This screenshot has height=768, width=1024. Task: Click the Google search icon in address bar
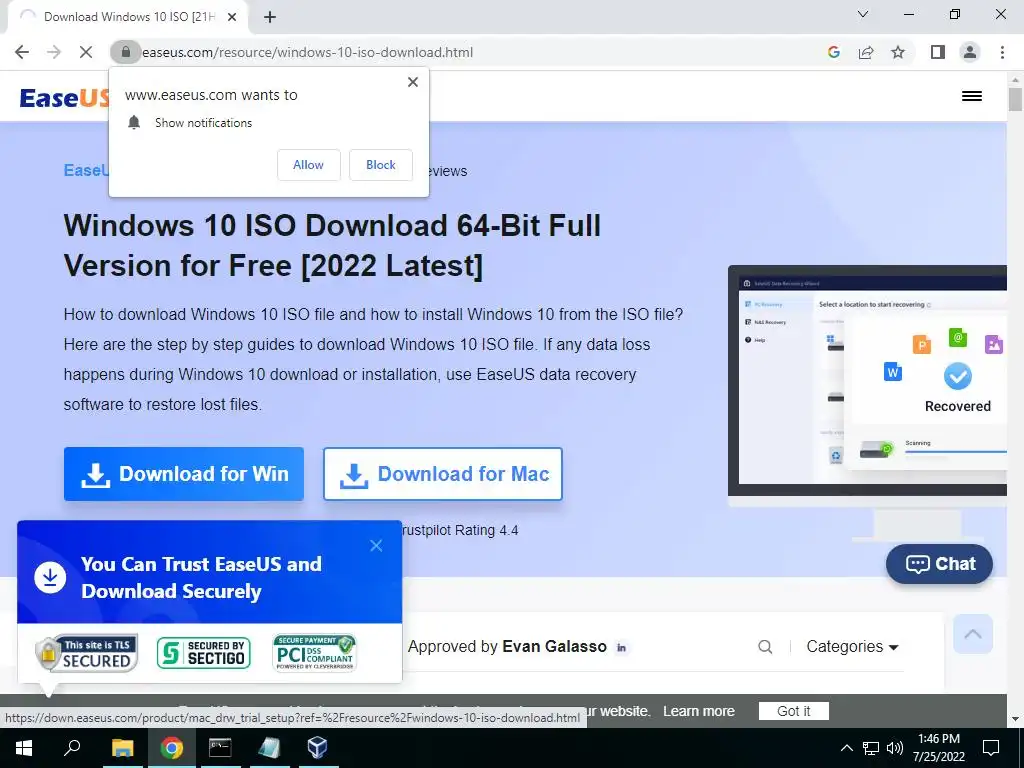click(833, 52)
